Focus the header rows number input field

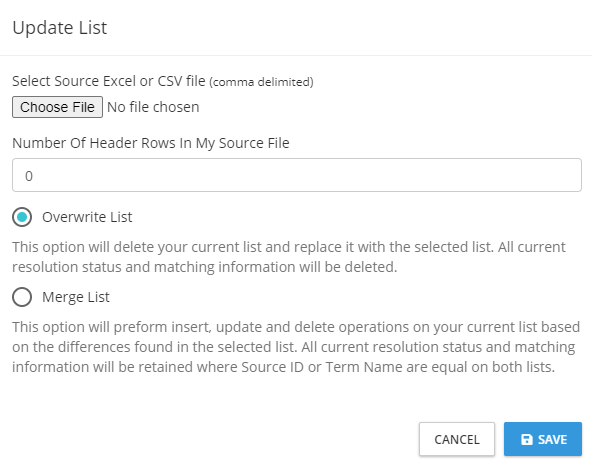coord(297,175)
